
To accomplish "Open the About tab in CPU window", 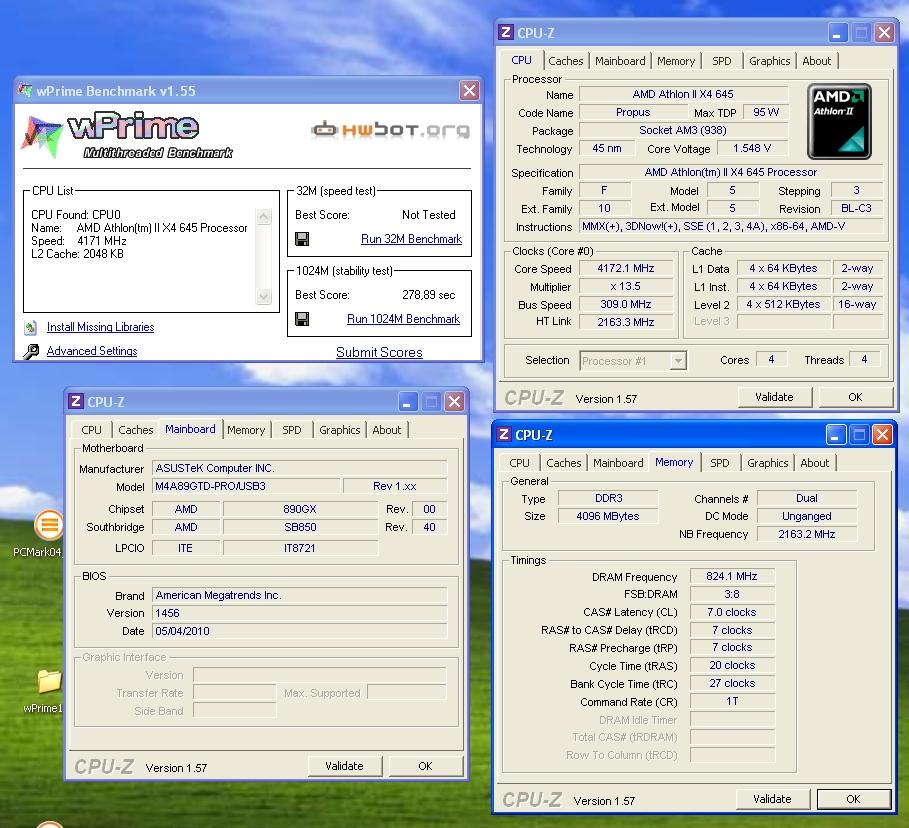I will pos(816,61).
